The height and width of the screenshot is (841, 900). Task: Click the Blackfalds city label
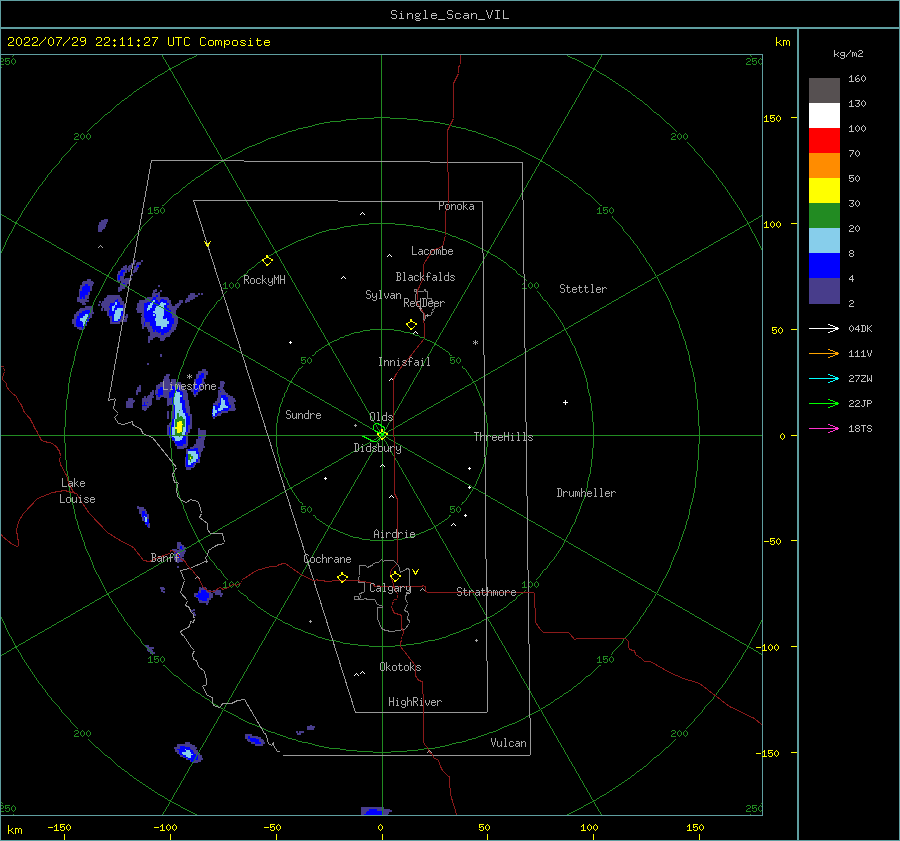(x=425, y=277)
